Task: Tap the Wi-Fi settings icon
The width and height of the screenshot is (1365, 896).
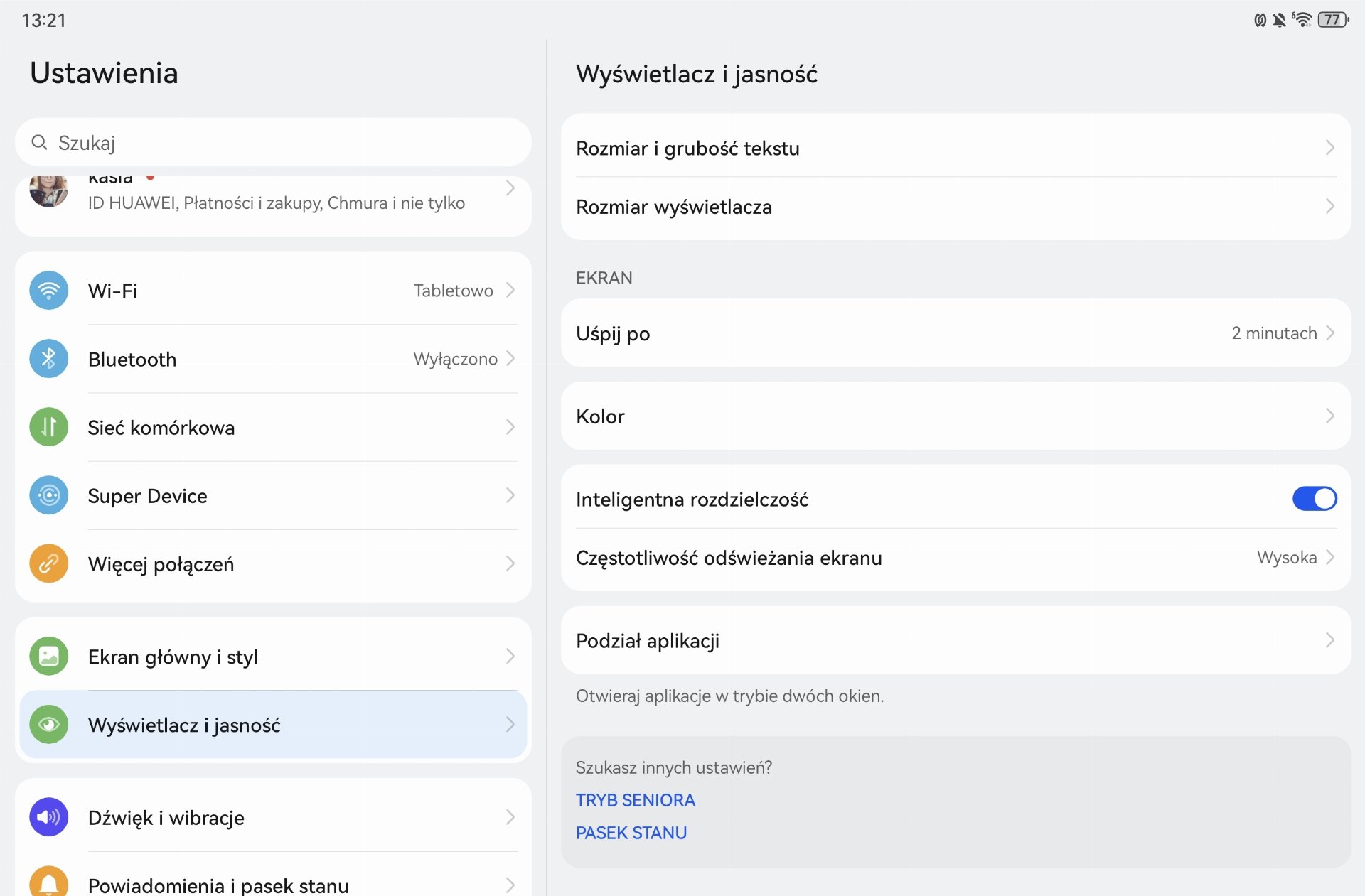Action: pos(48,290)
